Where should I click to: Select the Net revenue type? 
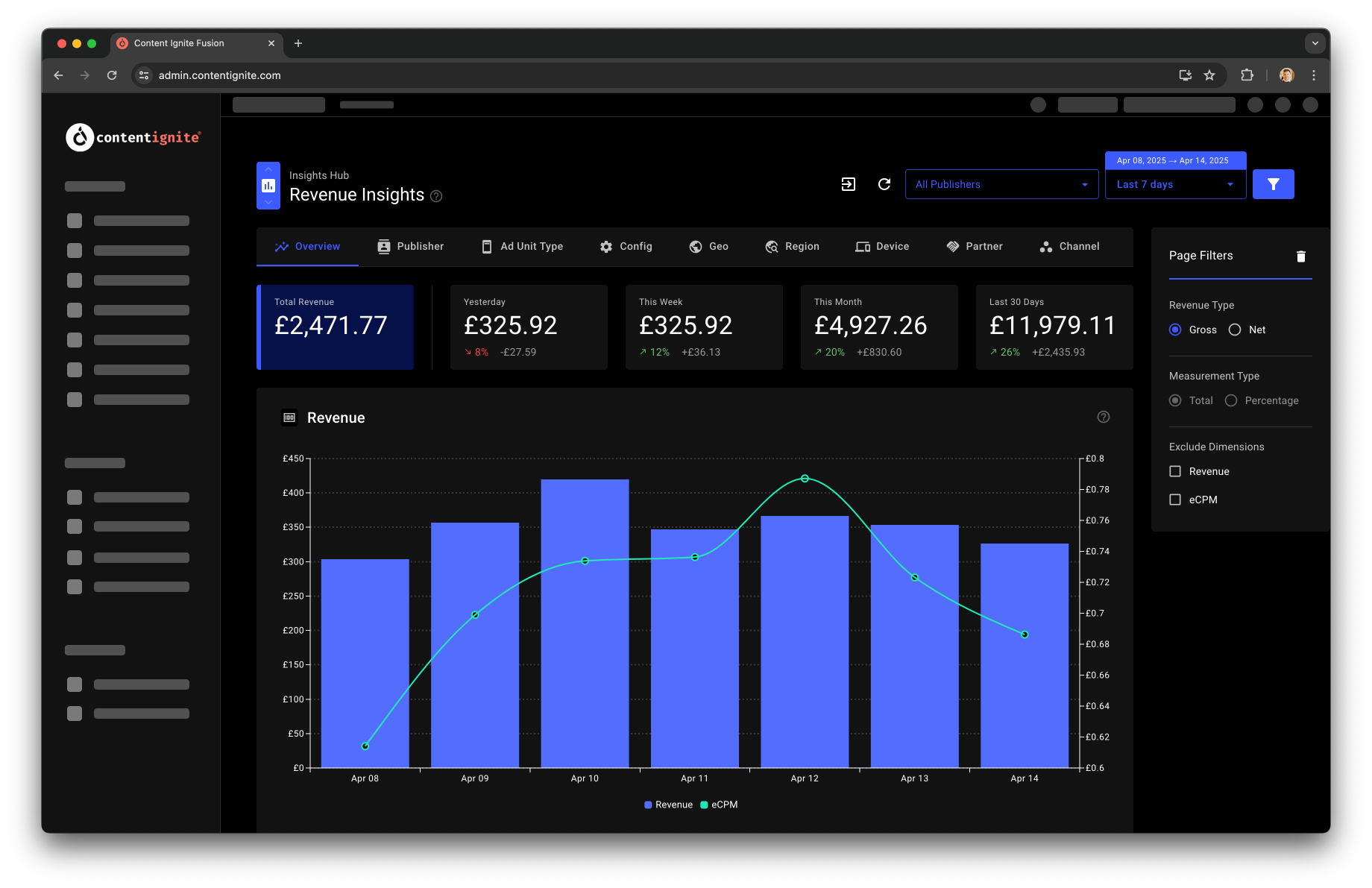coord(1235,330)
